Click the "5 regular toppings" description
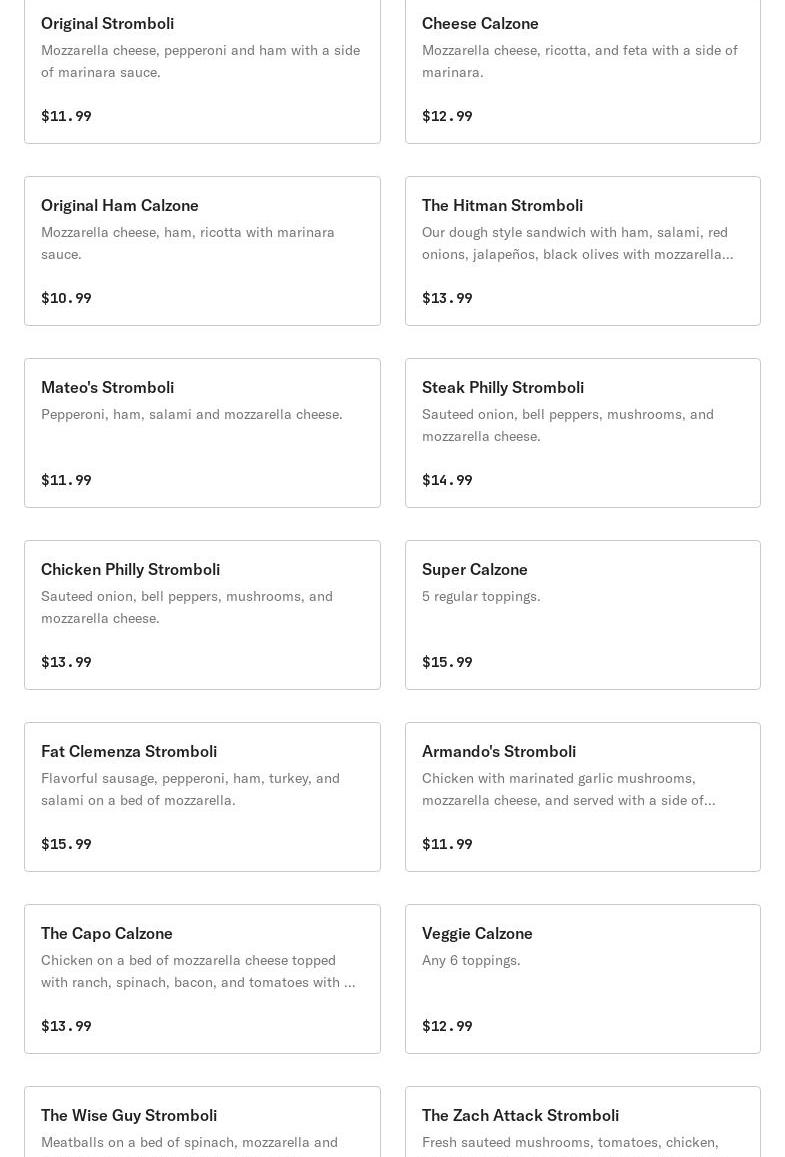The width and height of the screenshot is (785, 1157). click(x=481, y=596)
